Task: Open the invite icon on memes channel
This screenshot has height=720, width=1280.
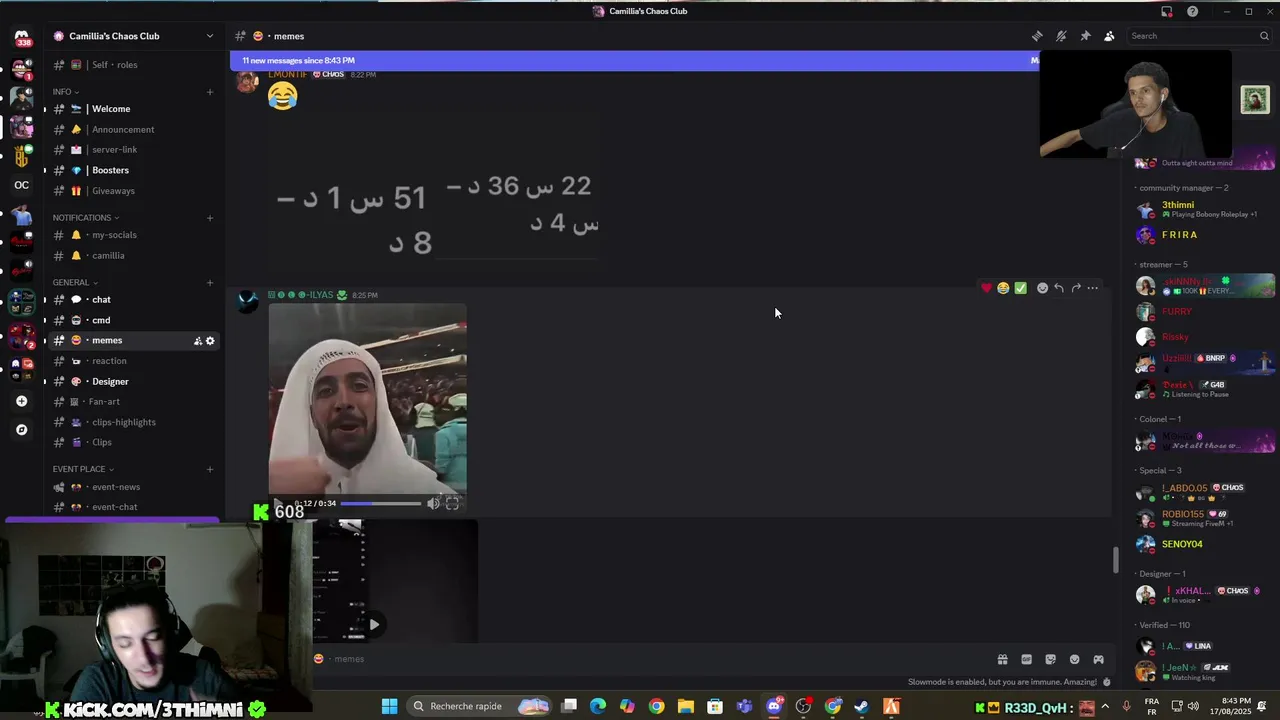Action: (198, 341)
